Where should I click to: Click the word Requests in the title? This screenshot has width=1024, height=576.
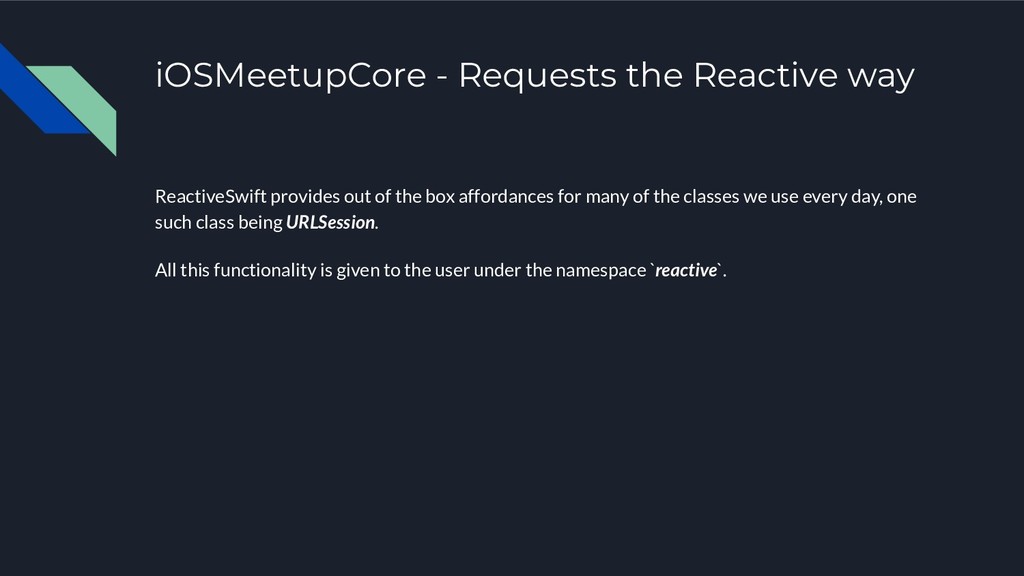tap(537, 75)
